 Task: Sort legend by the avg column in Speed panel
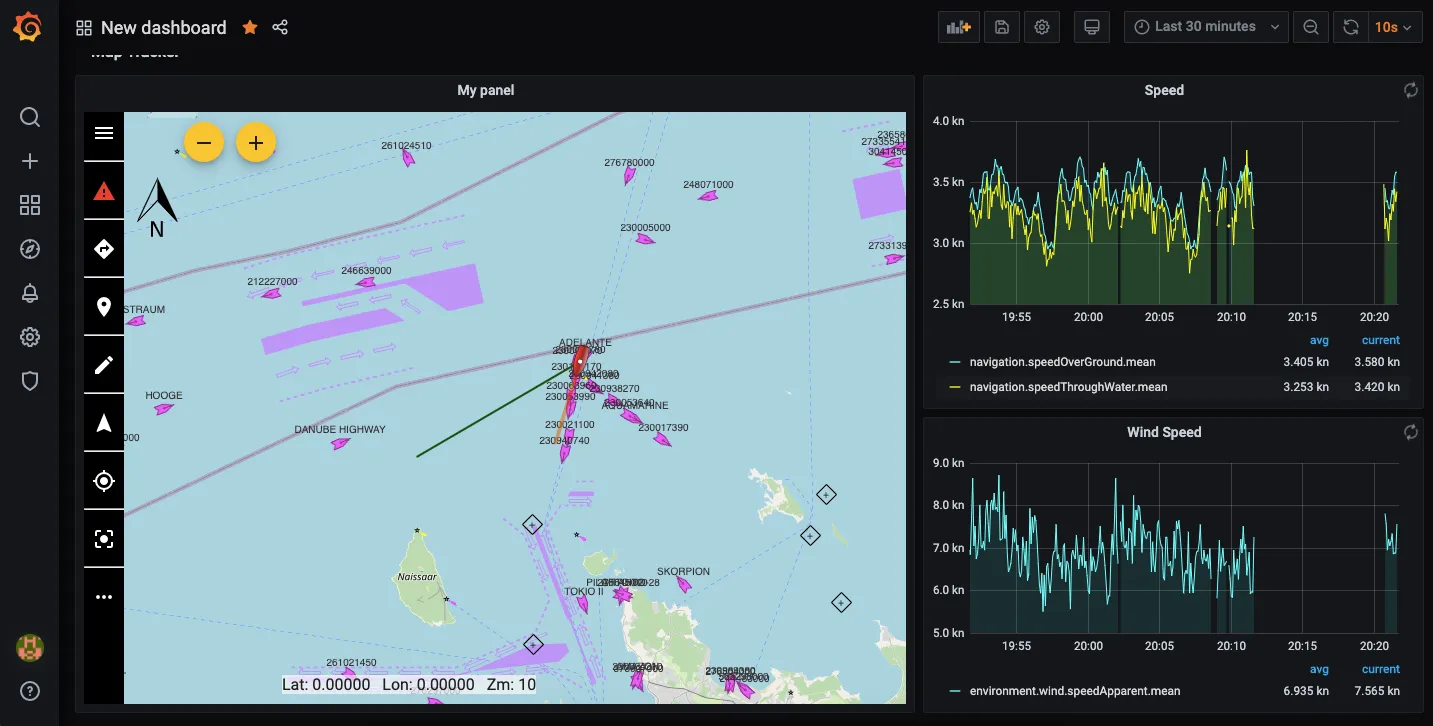click(1319, 340)
